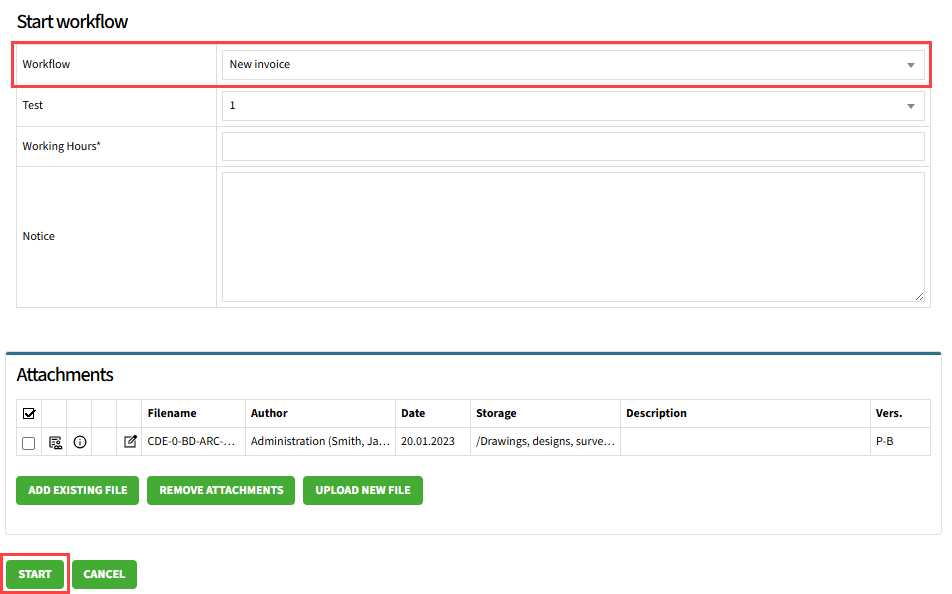Screen dimensions: 952x594
Task: Click the document details icon in attachment row
Action: [55, 442]
